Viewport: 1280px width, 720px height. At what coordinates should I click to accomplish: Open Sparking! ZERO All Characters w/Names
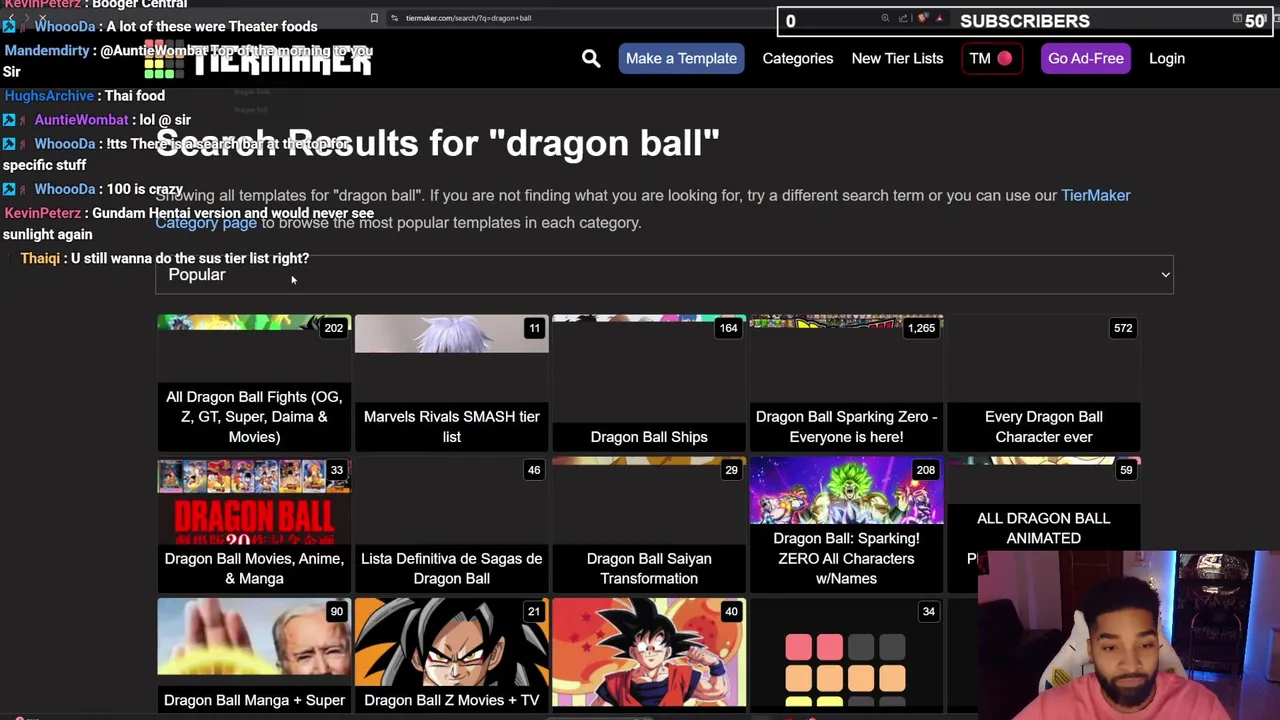[x=846, y=525]
